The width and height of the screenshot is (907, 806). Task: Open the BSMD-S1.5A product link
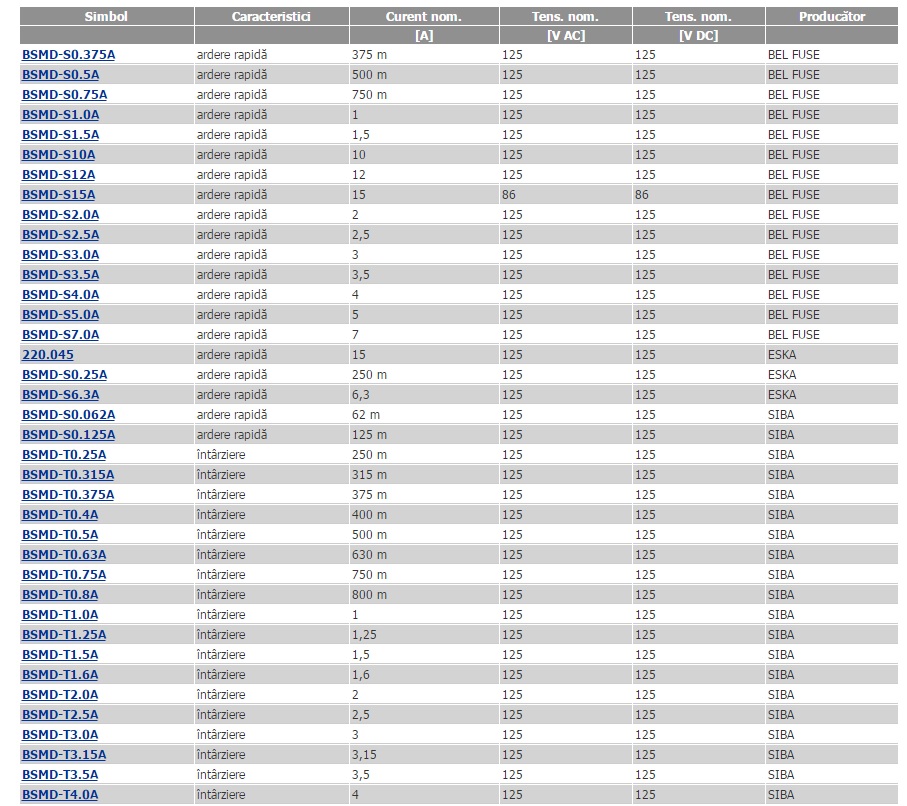pos(60,135)
